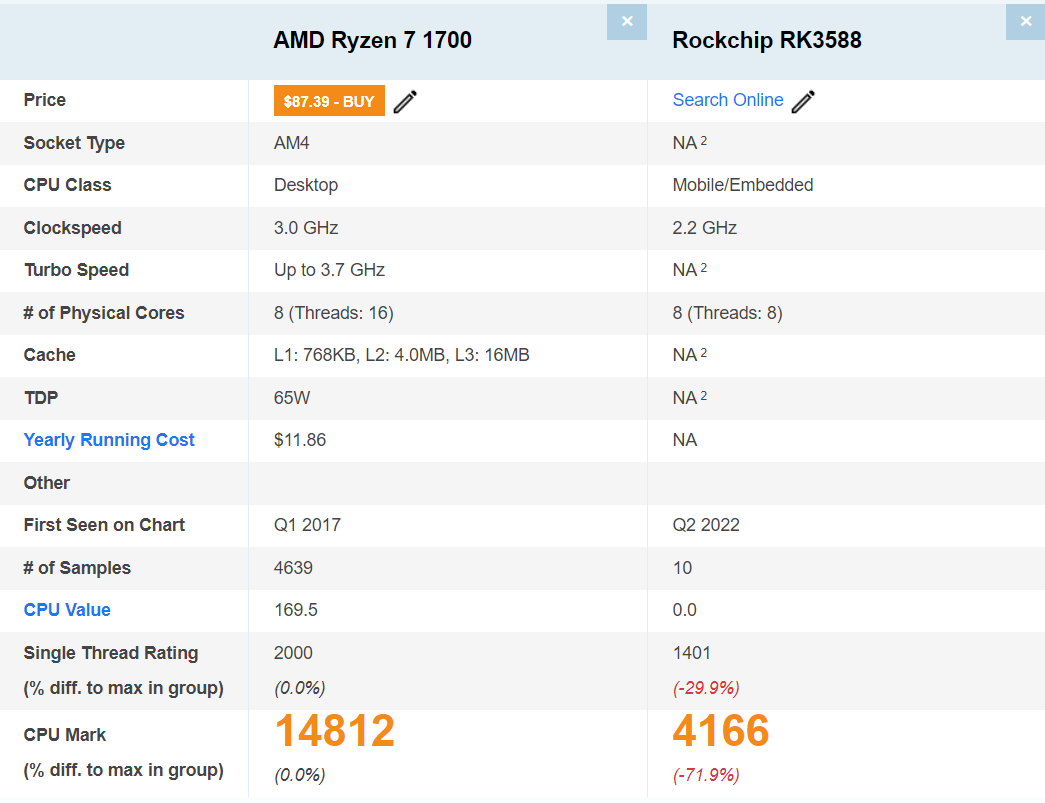
Task: Select the AMD Ryzen 7 1700 heading
Action: pos(373,40)
